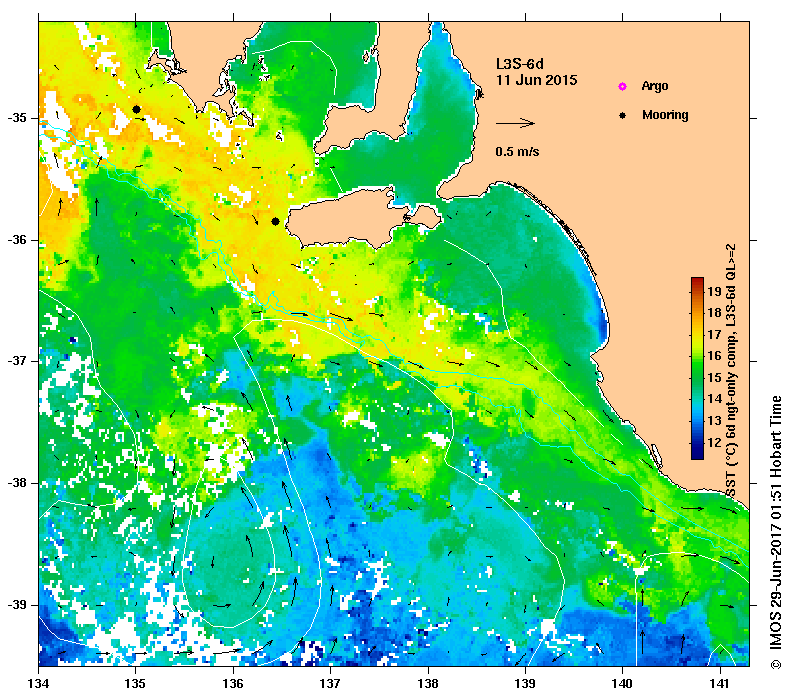This screenshot has height=700, width=791.
Task: Click longitude axis label '136'
Action: [233, 684]
